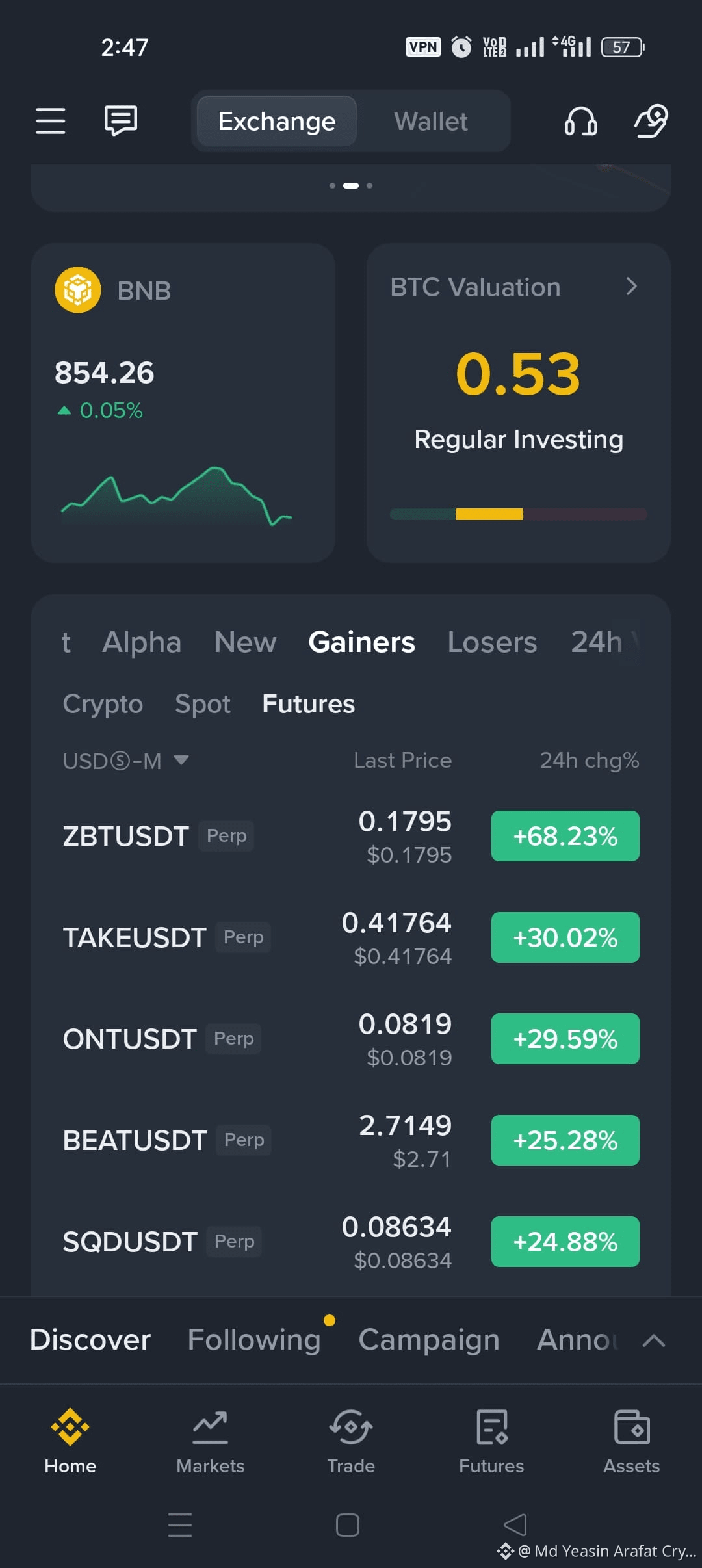This screenshot has height=1568, width=702.
Task: Tap the +30.02% TAKEUSDT change badge
Action: [x=565, y=937]
